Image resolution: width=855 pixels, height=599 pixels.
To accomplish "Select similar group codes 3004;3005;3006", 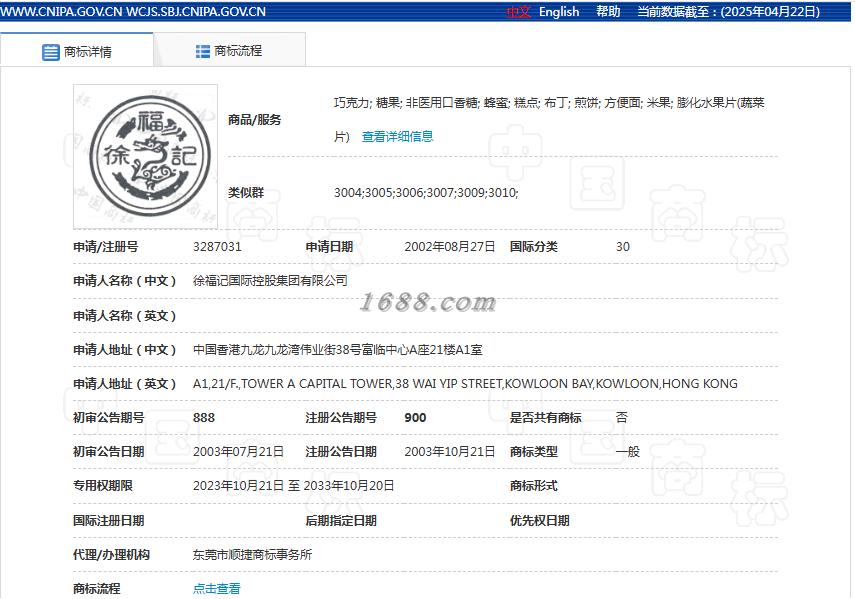I will pyautogui.click(x=426, y=192).
